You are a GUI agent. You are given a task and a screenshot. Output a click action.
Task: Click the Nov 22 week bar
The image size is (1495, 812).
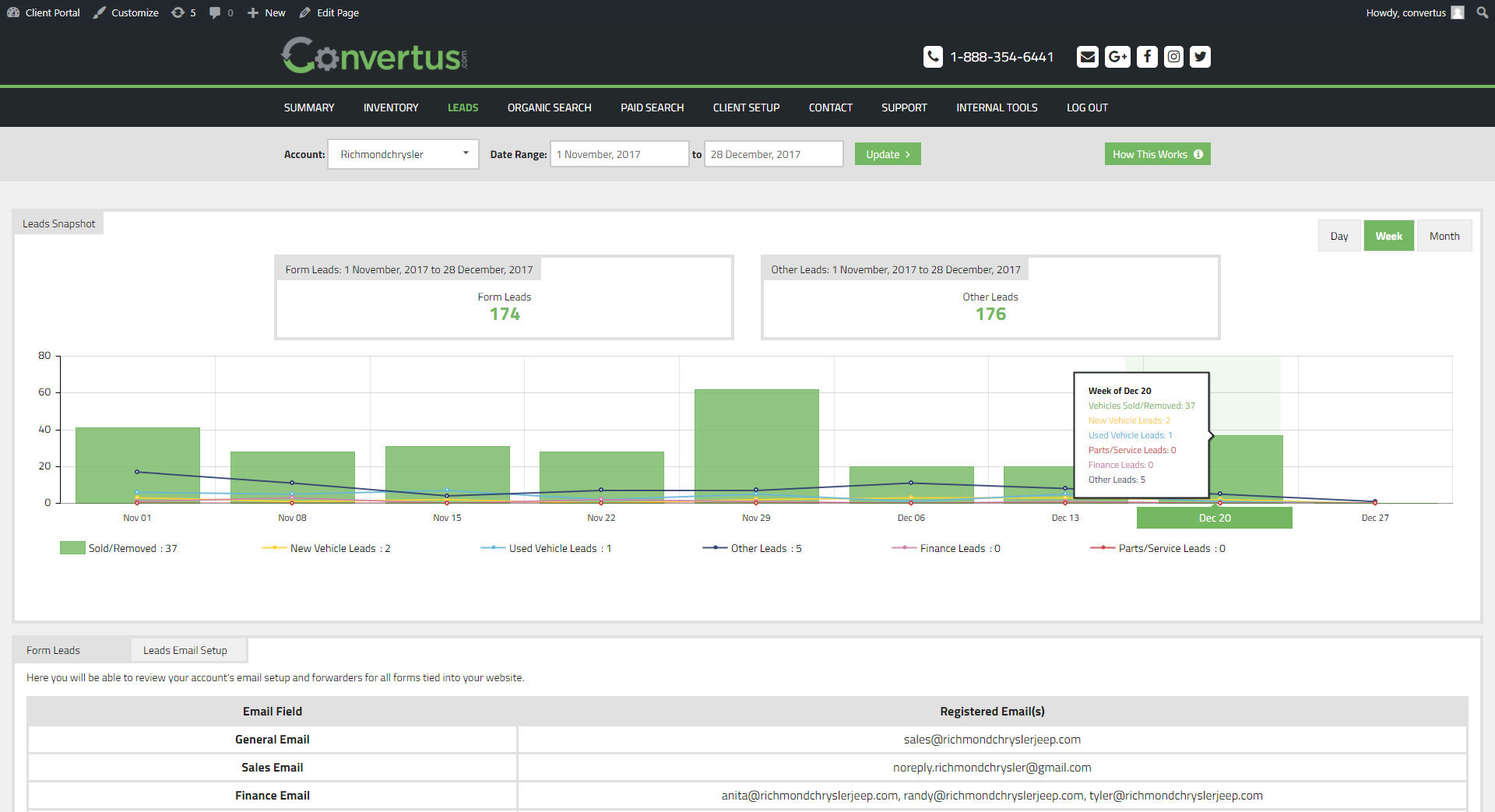point(601,477)
